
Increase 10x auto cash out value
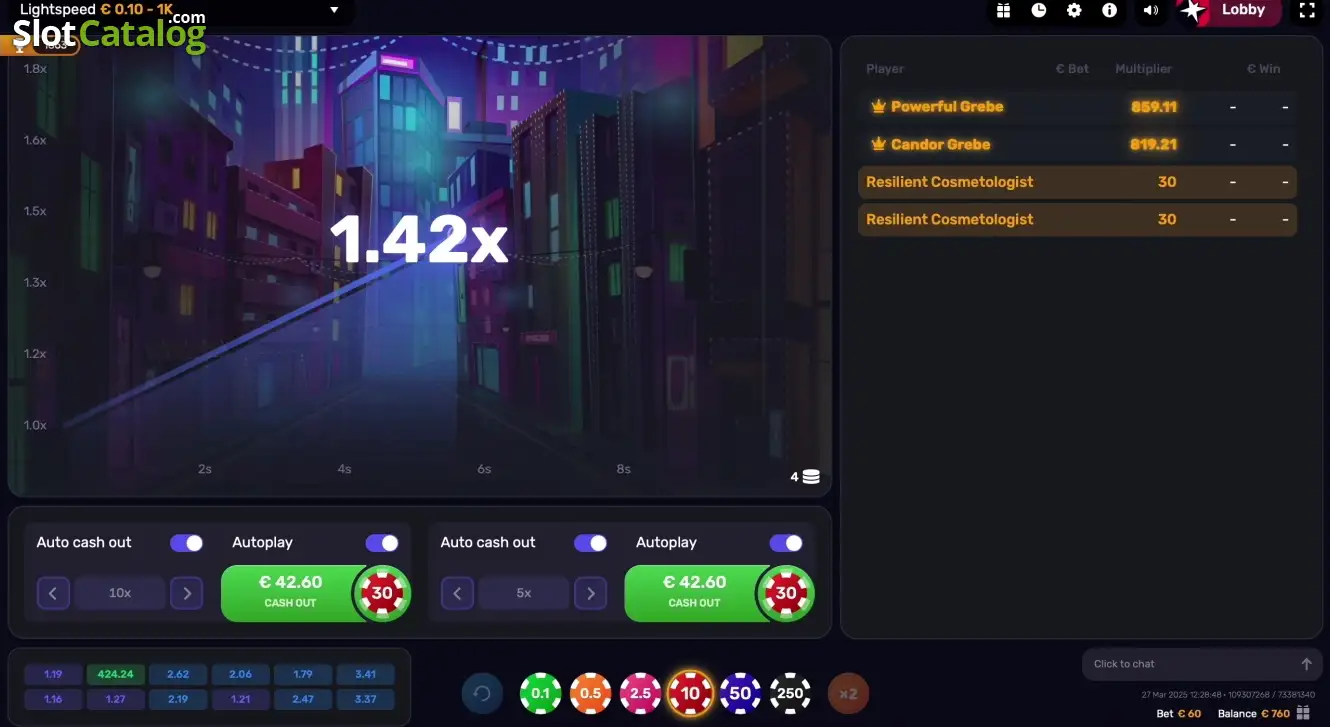coord(187,593)
